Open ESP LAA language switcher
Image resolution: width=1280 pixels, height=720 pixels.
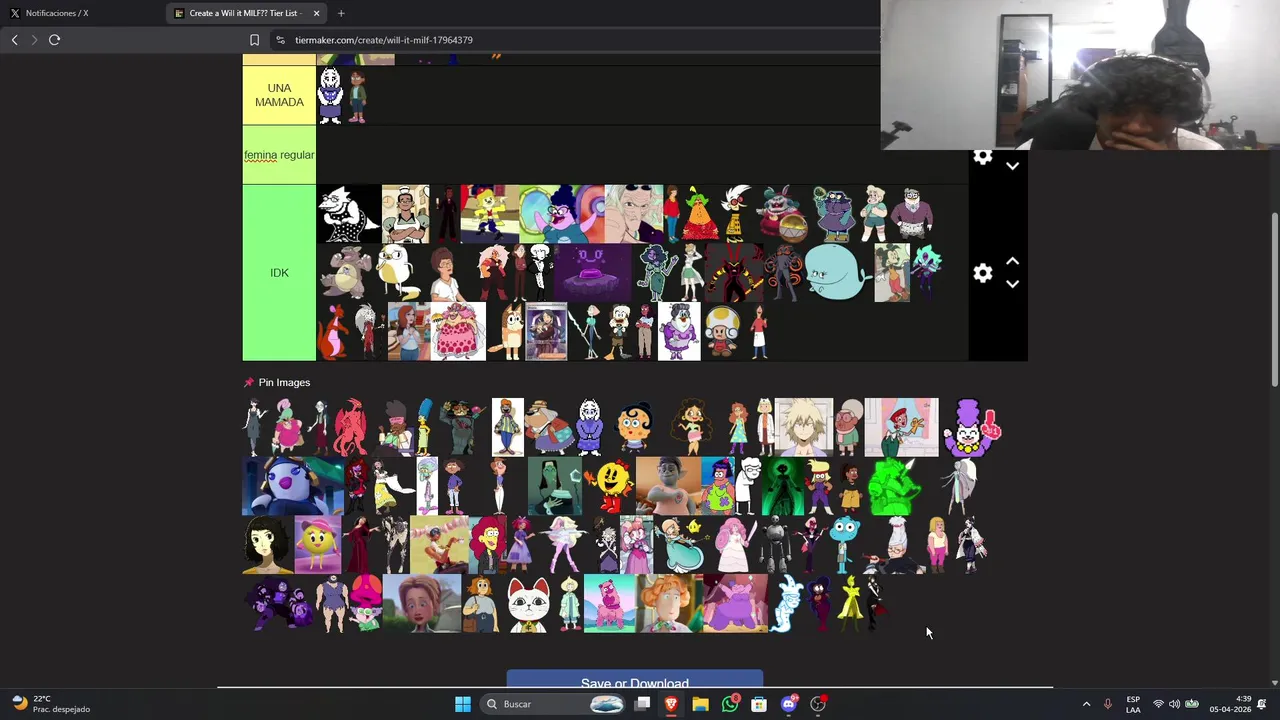1133,704
